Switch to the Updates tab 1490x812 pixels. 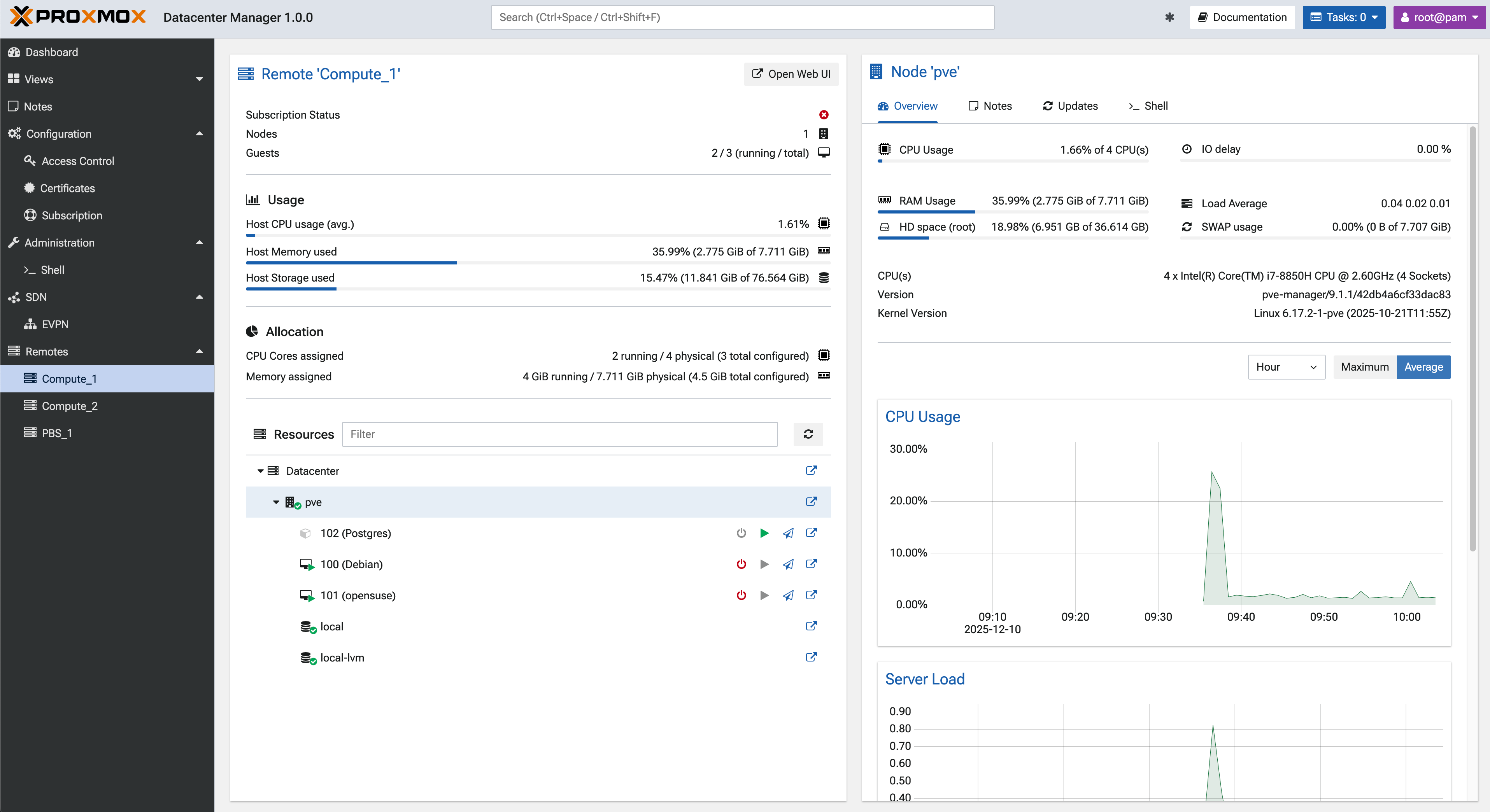tap(1070, 106)
